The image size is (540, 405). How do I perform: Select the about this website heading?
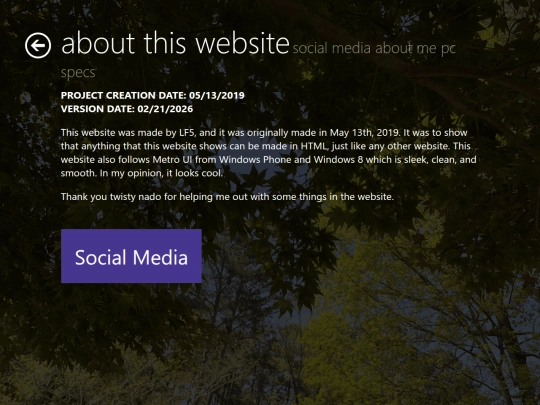(175, 43)
